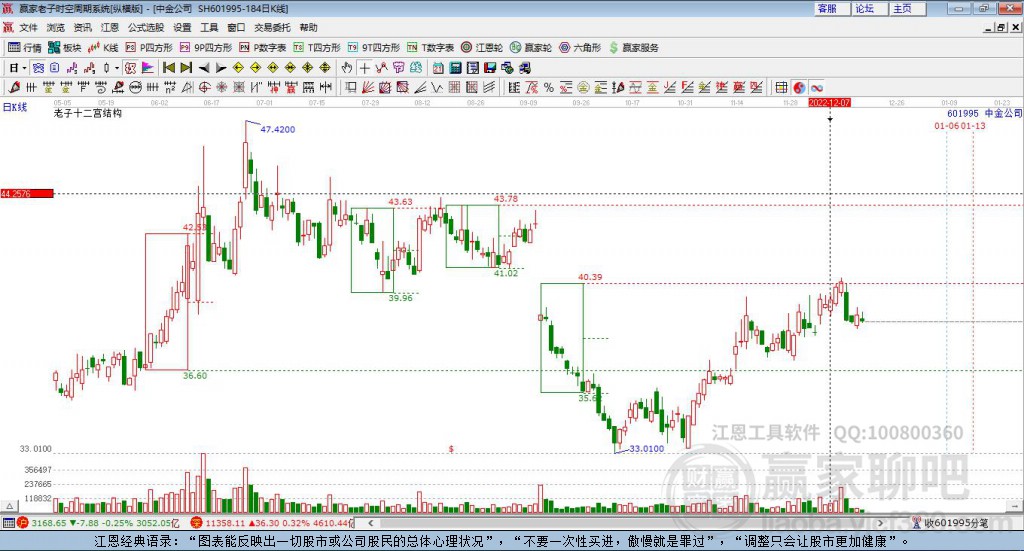
Task: Toggle the infinity loop icon
Action: 817,87
